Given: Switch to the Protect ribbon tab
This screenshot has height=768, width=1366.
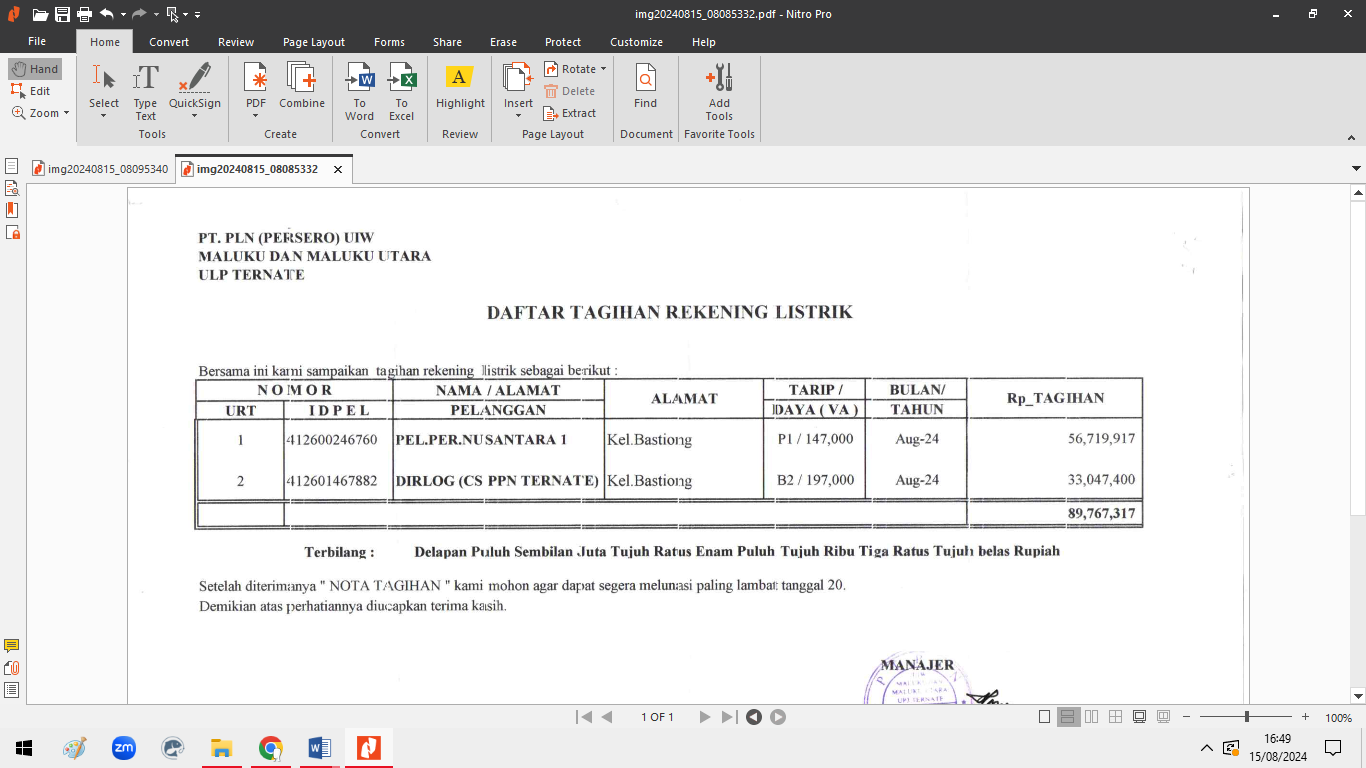Looking at the screenshot, I should coord(563,42).
